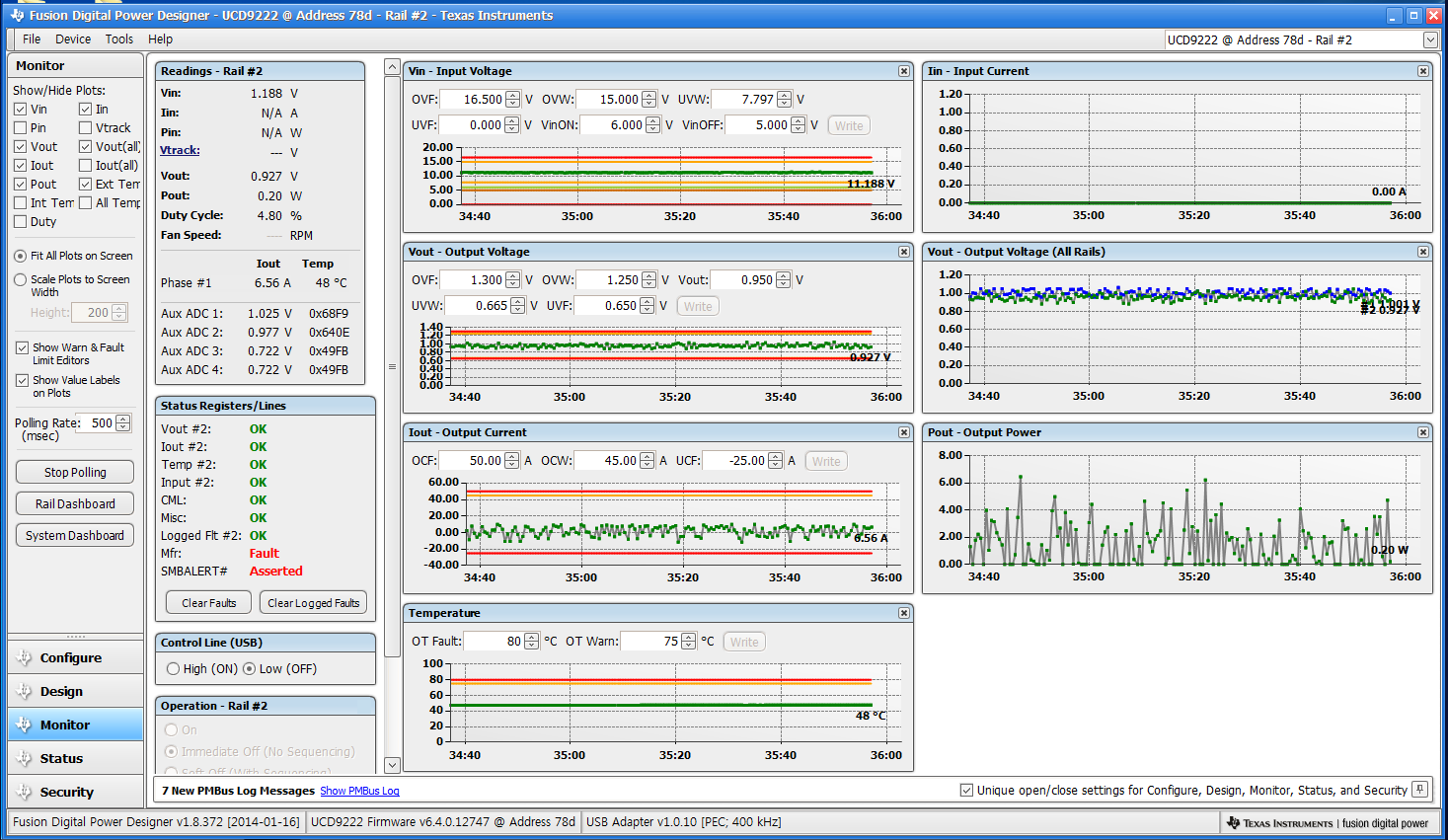Click the Vin UVW value stepper

[784, 100]
